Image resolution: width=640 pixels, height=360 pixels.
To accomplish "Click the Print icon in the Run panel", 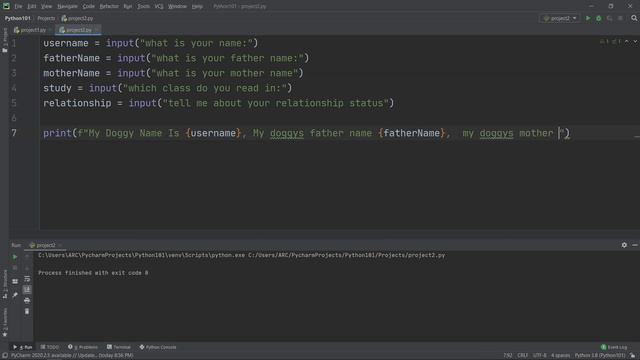I will [x=27, y=300].
